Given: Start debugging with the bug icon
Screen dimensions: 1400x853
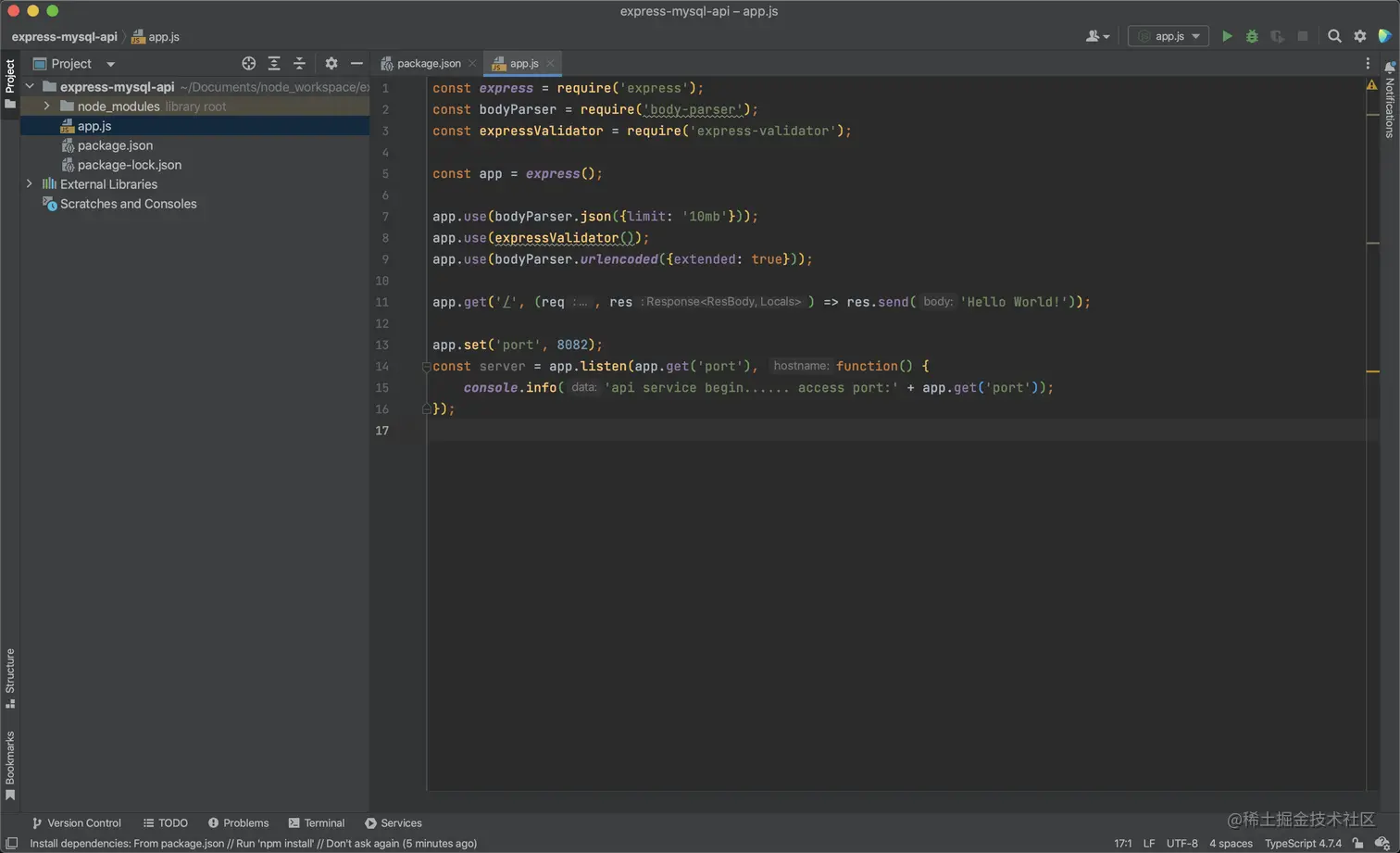Looking at the screenshot, I should tap(1252, 36).
